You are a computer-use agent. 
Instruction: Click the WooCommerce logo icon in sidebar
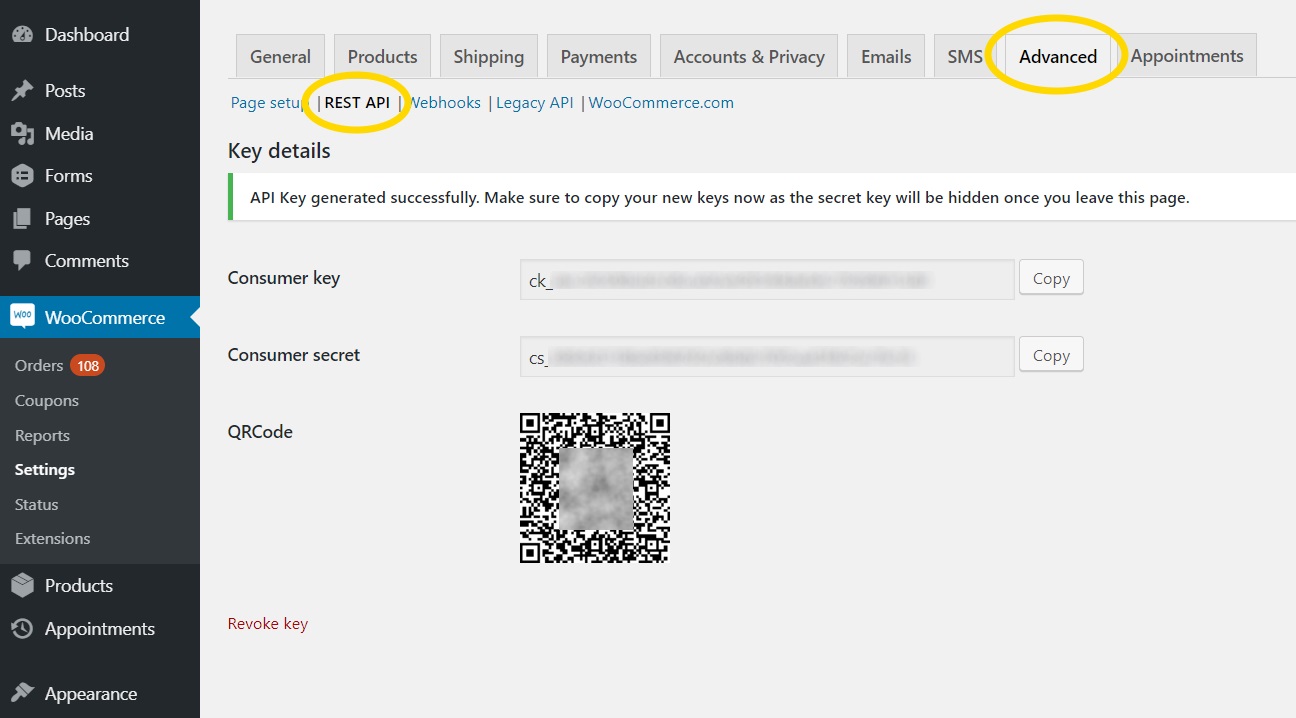click(22, 317)
